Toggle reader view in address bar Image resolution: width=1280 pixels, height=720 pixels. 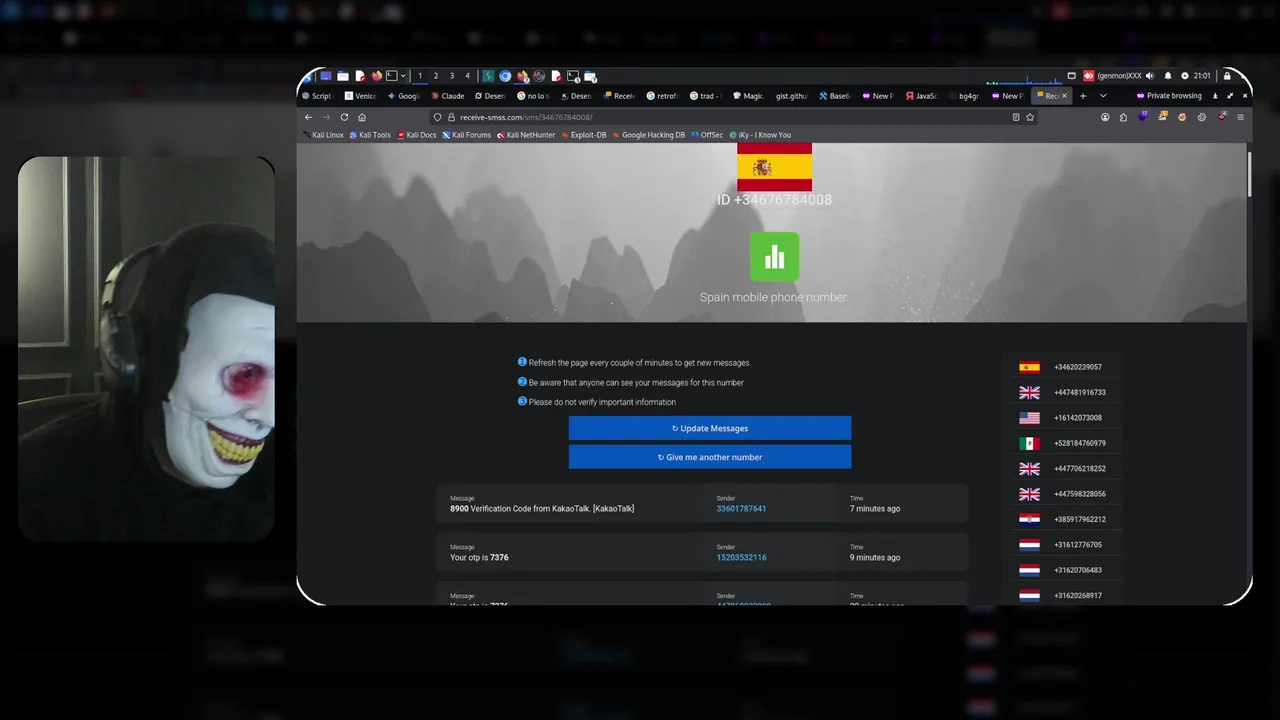pos(1016,117)
